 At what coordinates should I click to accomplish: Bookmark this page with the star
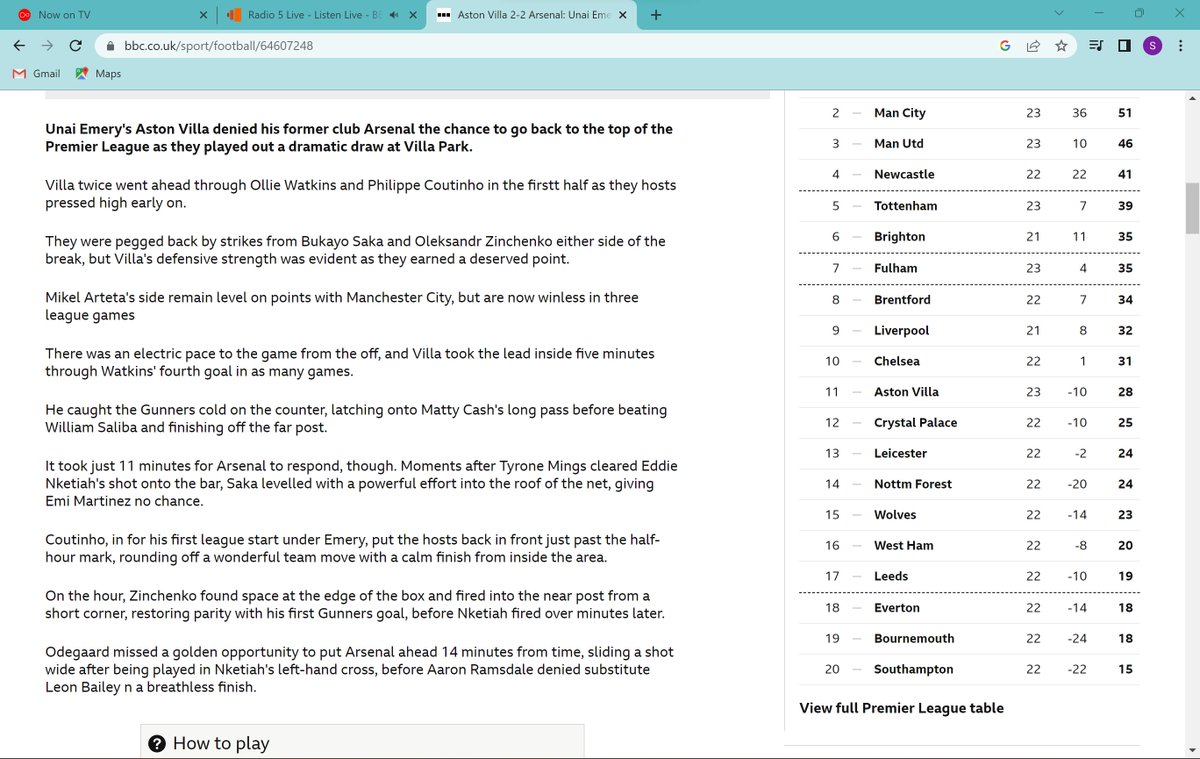click(x=1061, y=46)
